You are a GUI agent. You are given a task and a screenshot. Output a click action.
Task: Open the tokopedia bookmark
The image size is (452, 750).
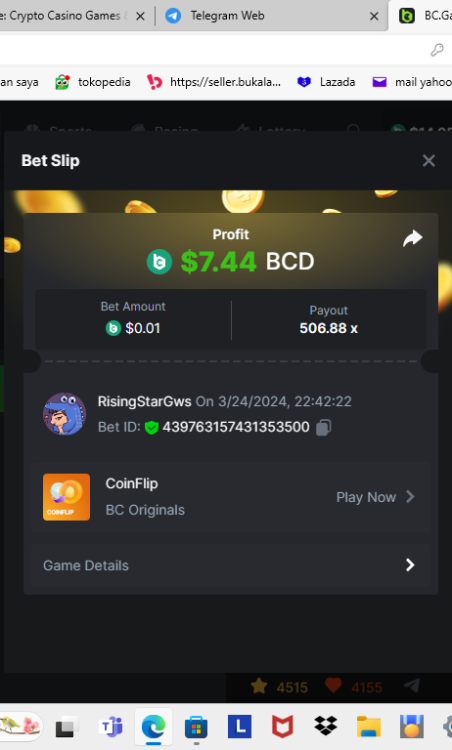(x=93, y=82)
